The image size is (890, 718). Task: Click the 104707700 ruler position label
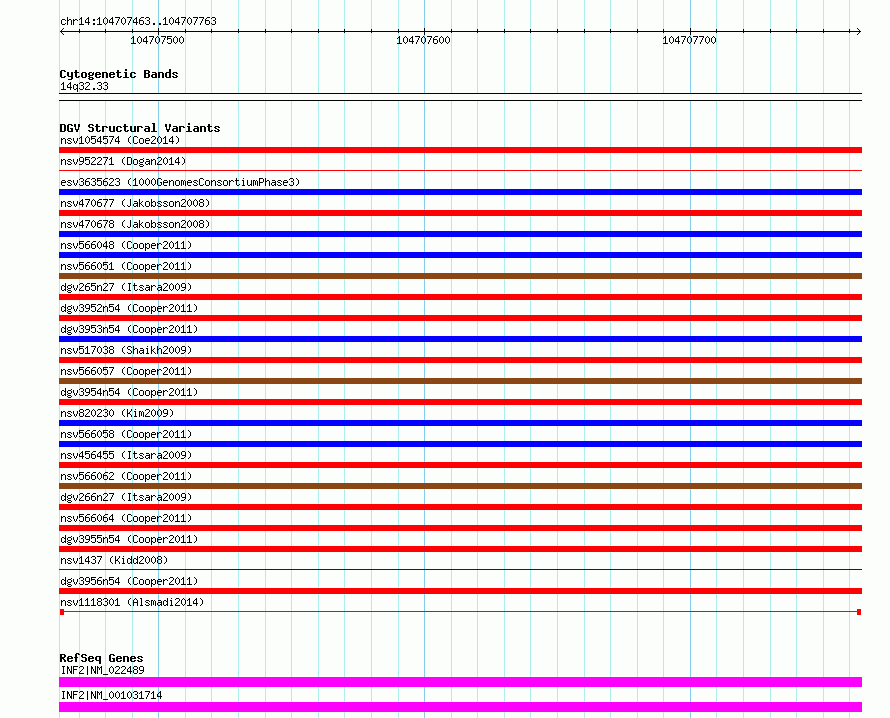pyautogui.click(x=689, y=40)
